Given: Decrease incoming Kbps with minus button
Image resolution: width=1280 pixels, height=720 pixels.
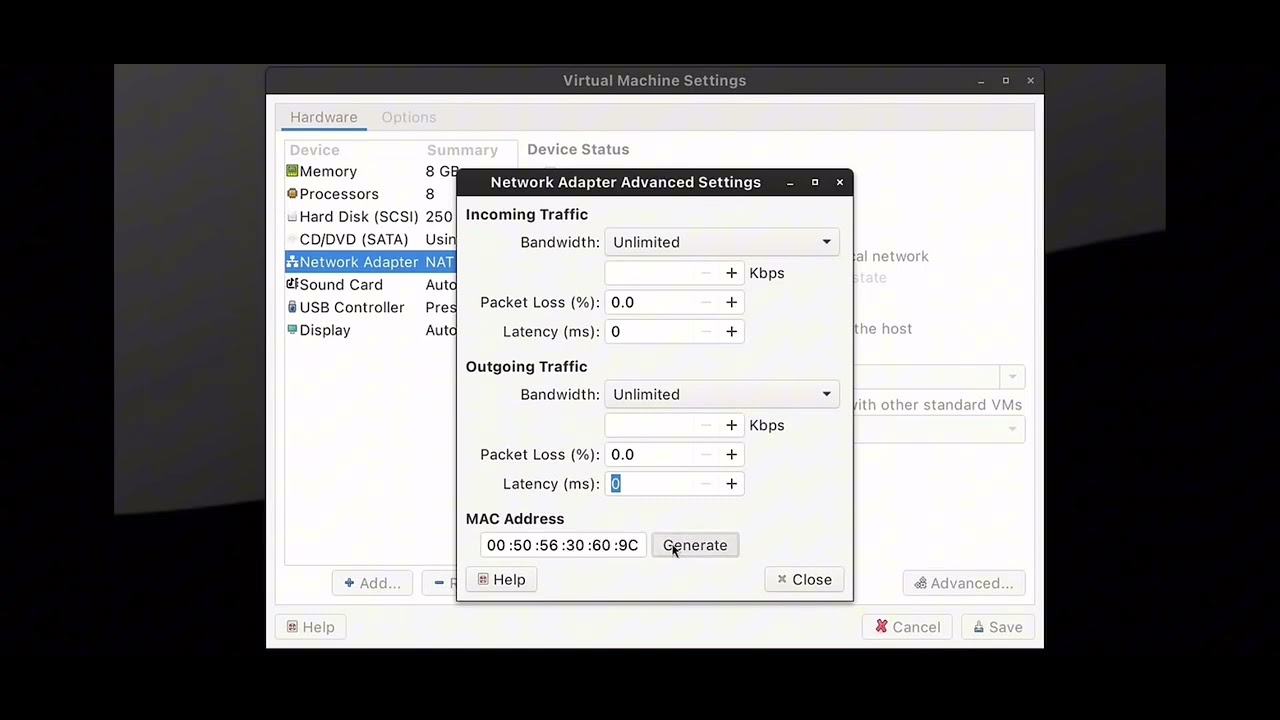Looking at the screenshot, I should click(706, 273).
